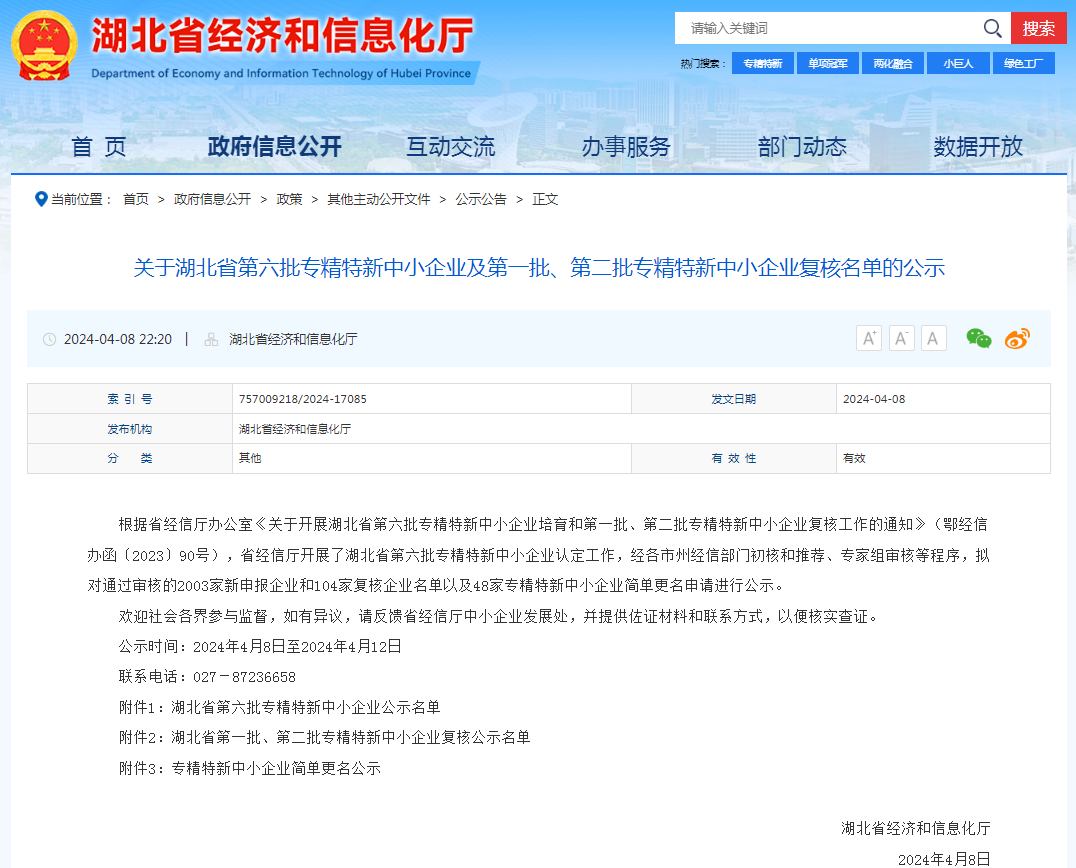Share the article via the WeChat icon
Screen dimensions: 1076x868
pos(978,338)
